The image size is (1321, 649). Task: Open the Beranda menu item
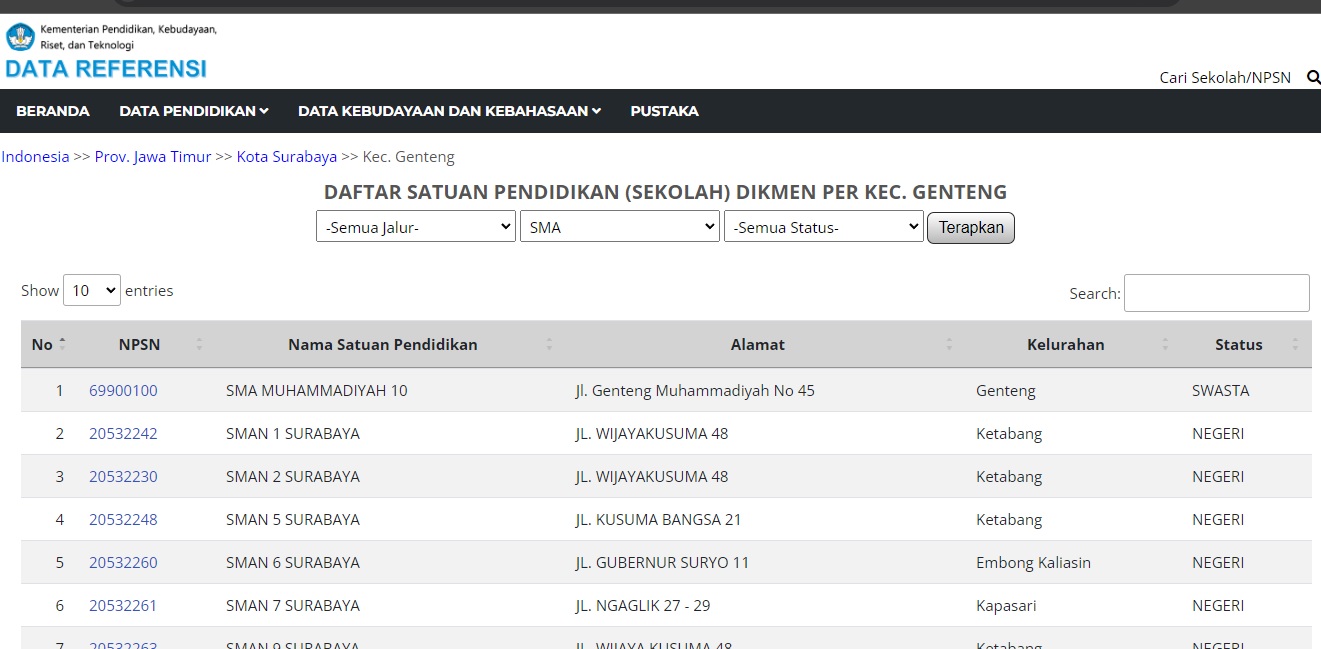click(53, 111)
